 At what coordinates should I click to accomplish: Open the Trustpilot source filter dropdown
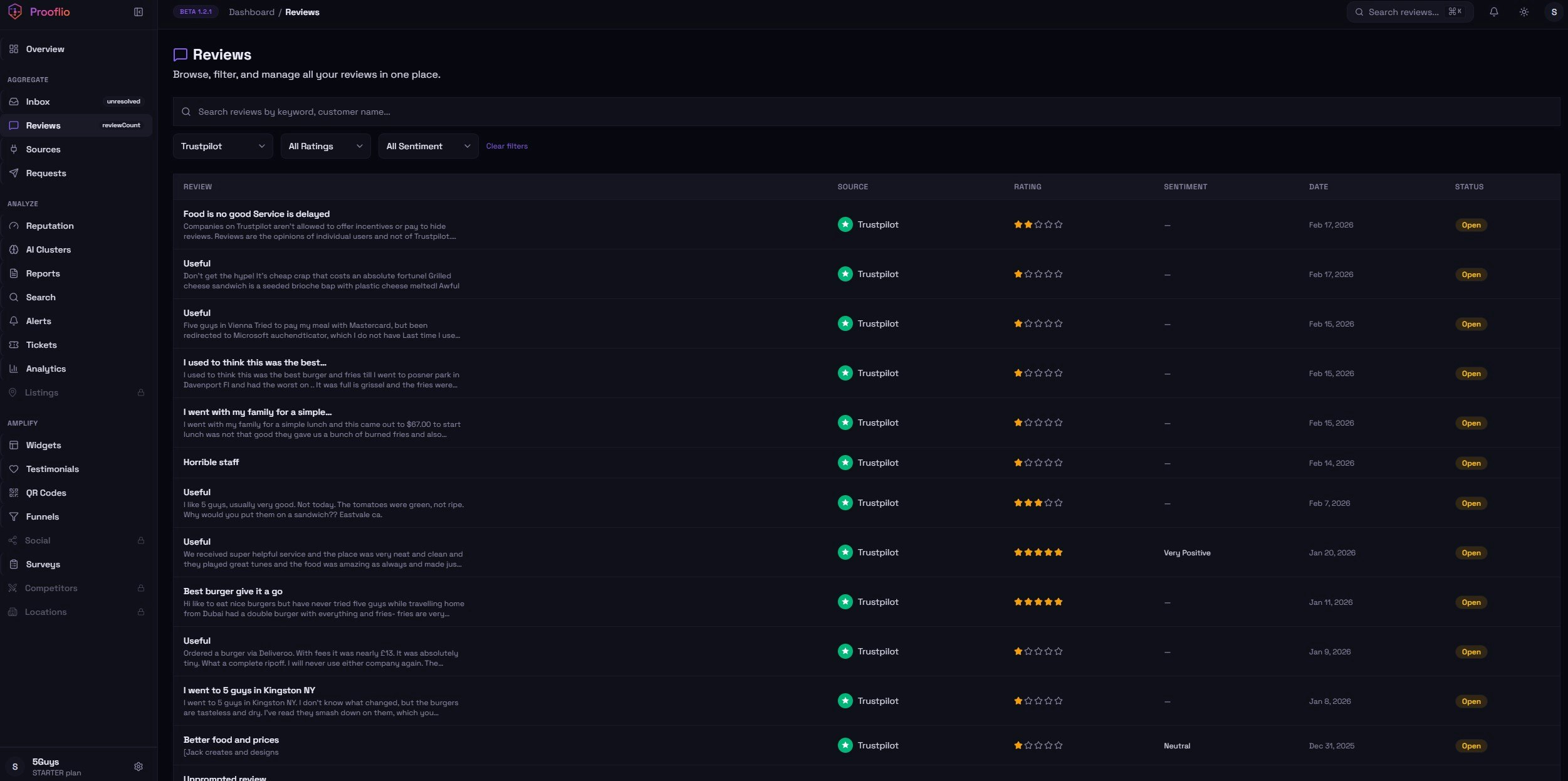(222, 145)
